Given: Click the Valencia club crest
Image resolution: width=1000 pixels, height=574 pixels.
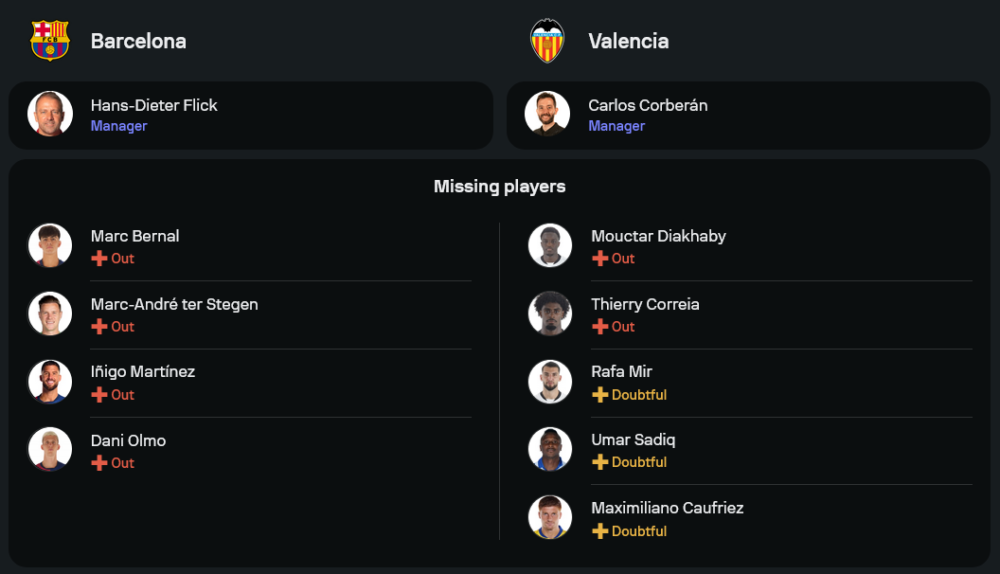Looking at the screenshot, I should (548, 41).
